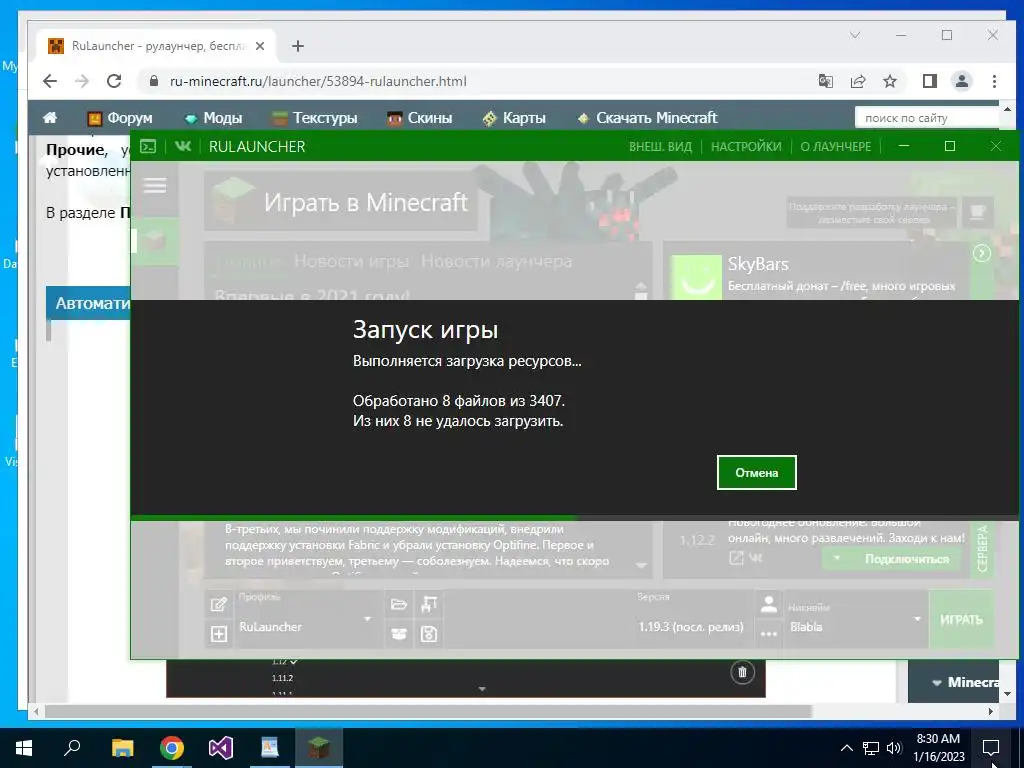
Task: Bookmark this page with the star
Action: (x=889, y=81)
